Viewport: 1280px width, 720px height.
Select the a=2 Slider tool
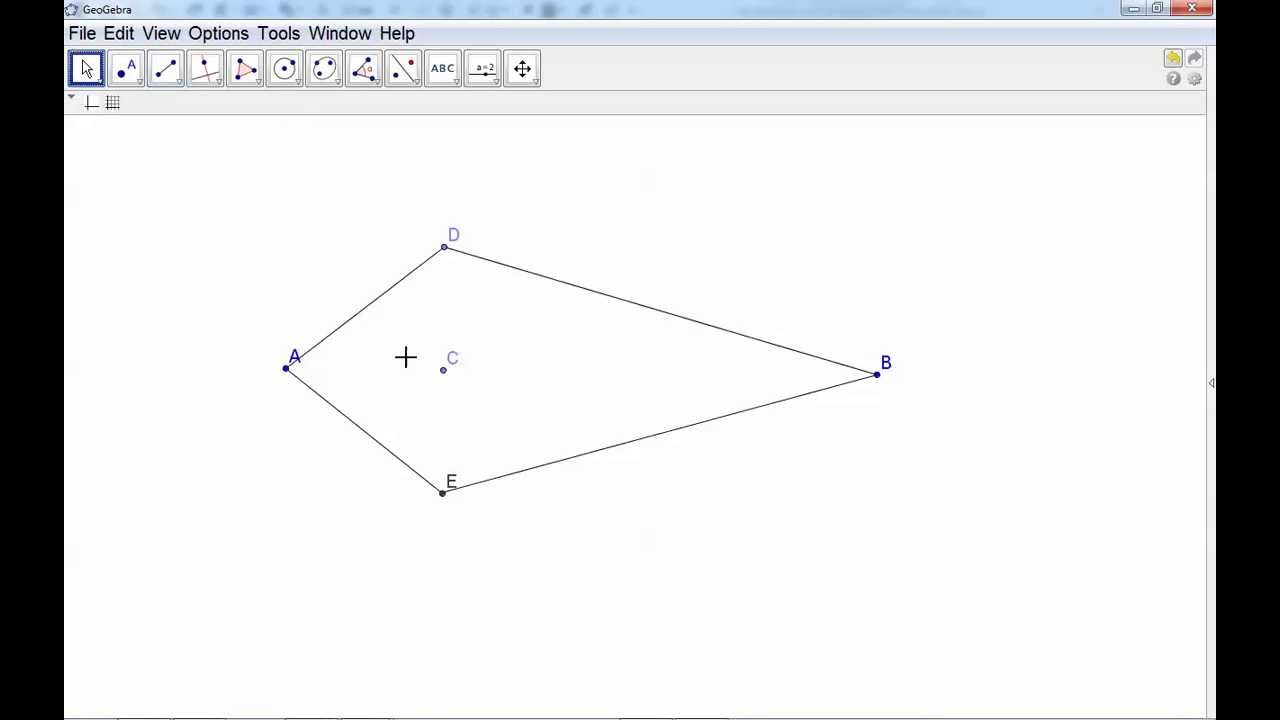point(483,69)
